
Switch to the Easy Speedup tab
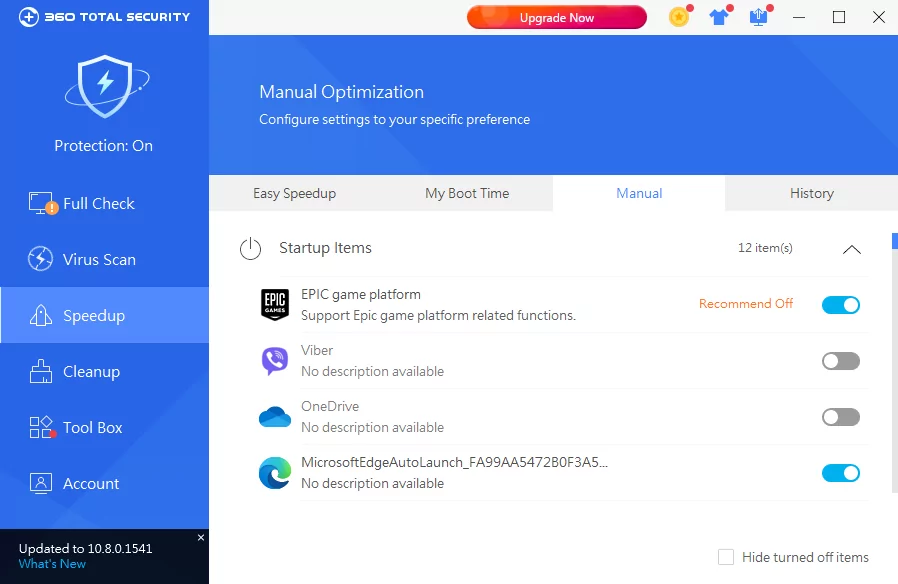[x=294, y=194]
